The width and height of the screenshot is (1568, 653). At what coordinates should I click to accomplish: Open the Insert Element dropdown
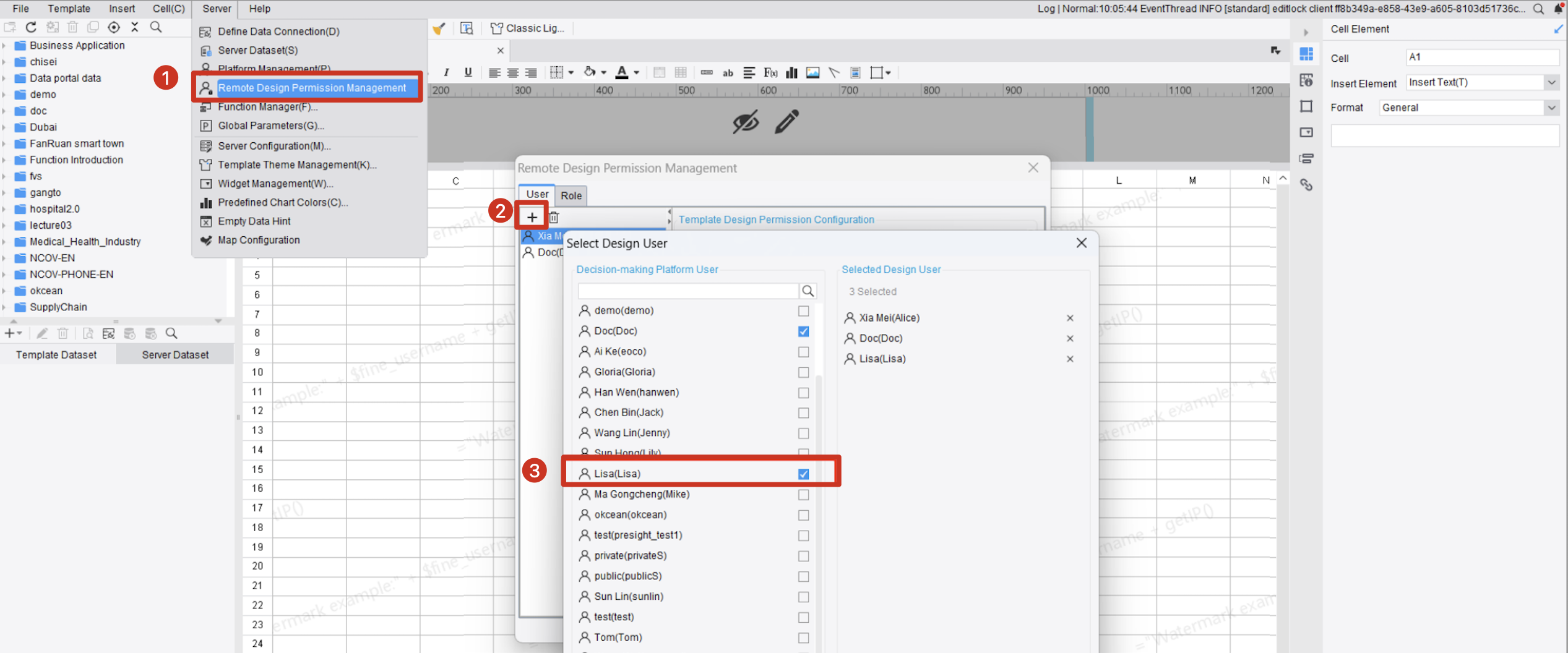pos(1551,82)
